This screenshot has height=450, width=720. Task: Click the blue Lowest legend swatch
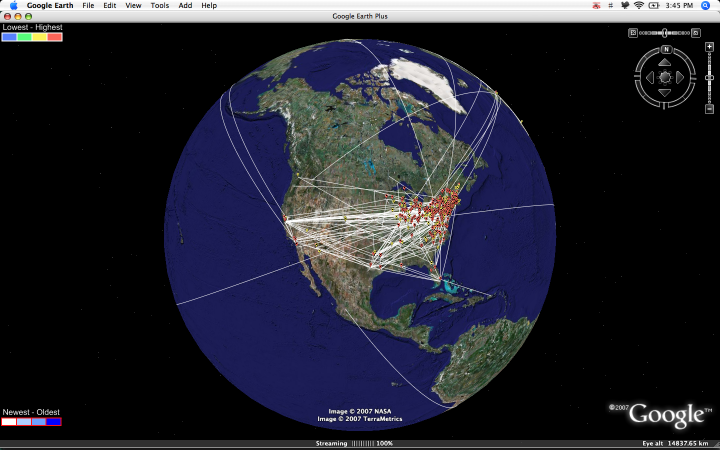(x=9, y=37)
